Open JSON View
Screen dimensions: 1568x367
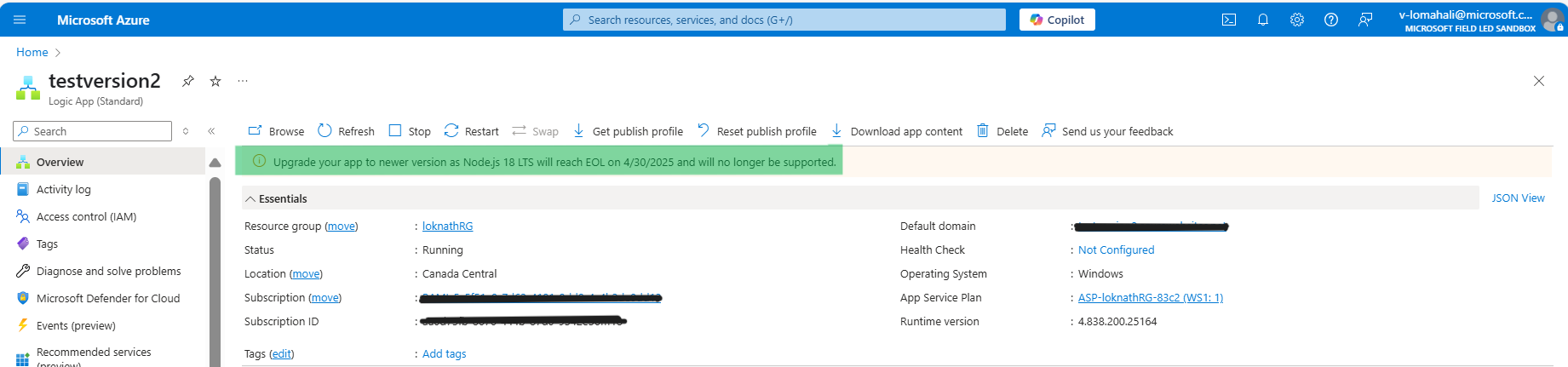coord(1518,198)
